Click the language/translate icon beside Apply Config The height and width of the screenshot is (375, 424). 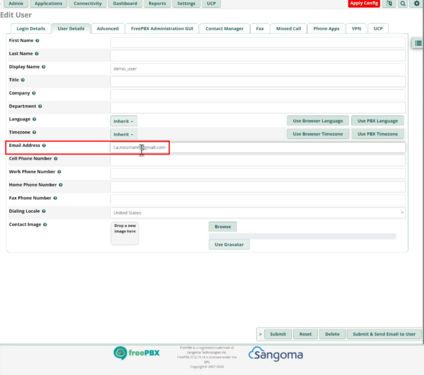tap(389, 4)
